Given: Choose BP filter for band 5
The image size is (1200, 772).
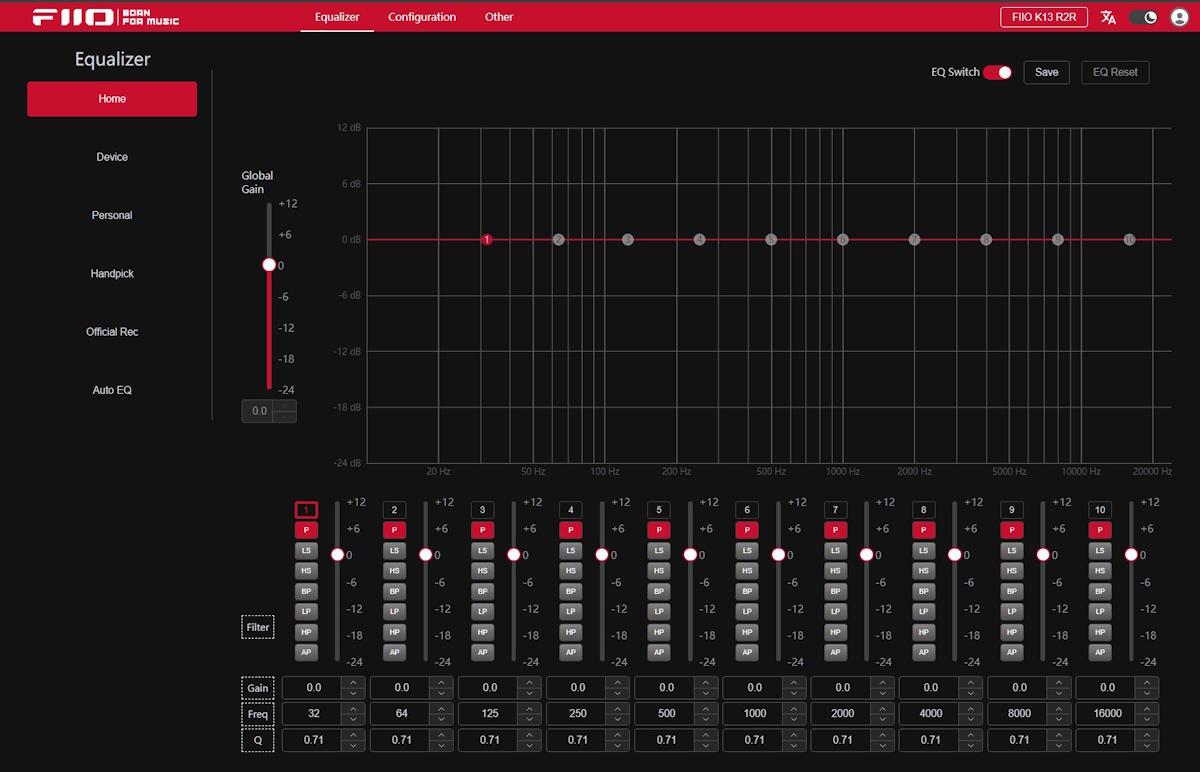Looking at the screenshot, I should tap(658, 591).
